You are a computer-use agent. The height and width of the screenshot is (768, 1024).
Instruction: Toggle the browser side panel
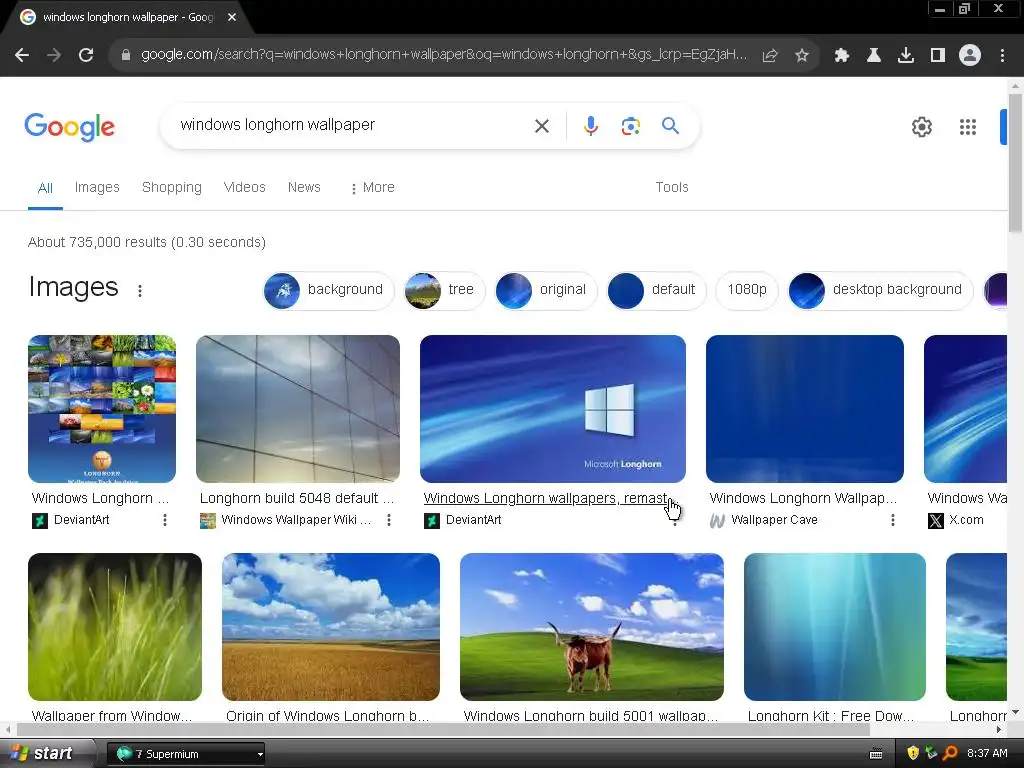938,56
